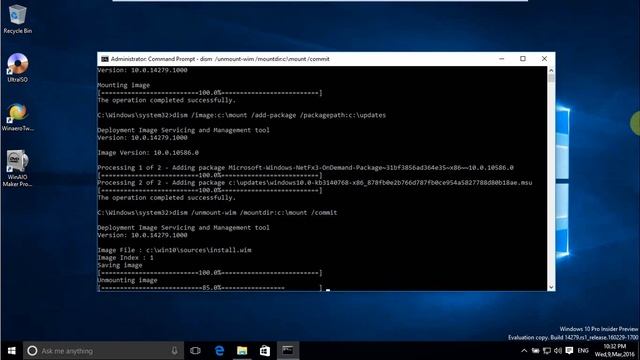Launch Microsoft Edge from the taskbar
The height and width of the screenshot is (360, 640).
pos(219,351)
